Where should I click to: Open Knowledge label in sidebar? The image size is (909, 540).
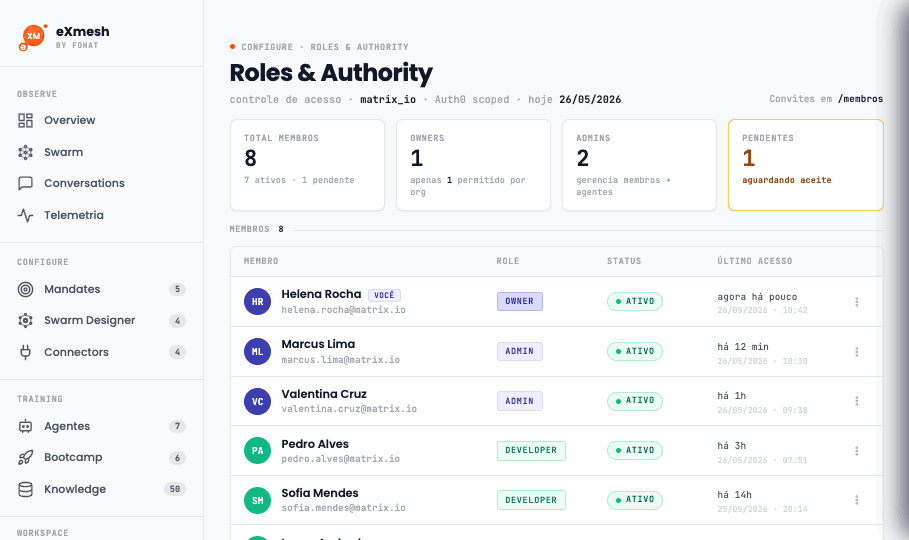75,489
